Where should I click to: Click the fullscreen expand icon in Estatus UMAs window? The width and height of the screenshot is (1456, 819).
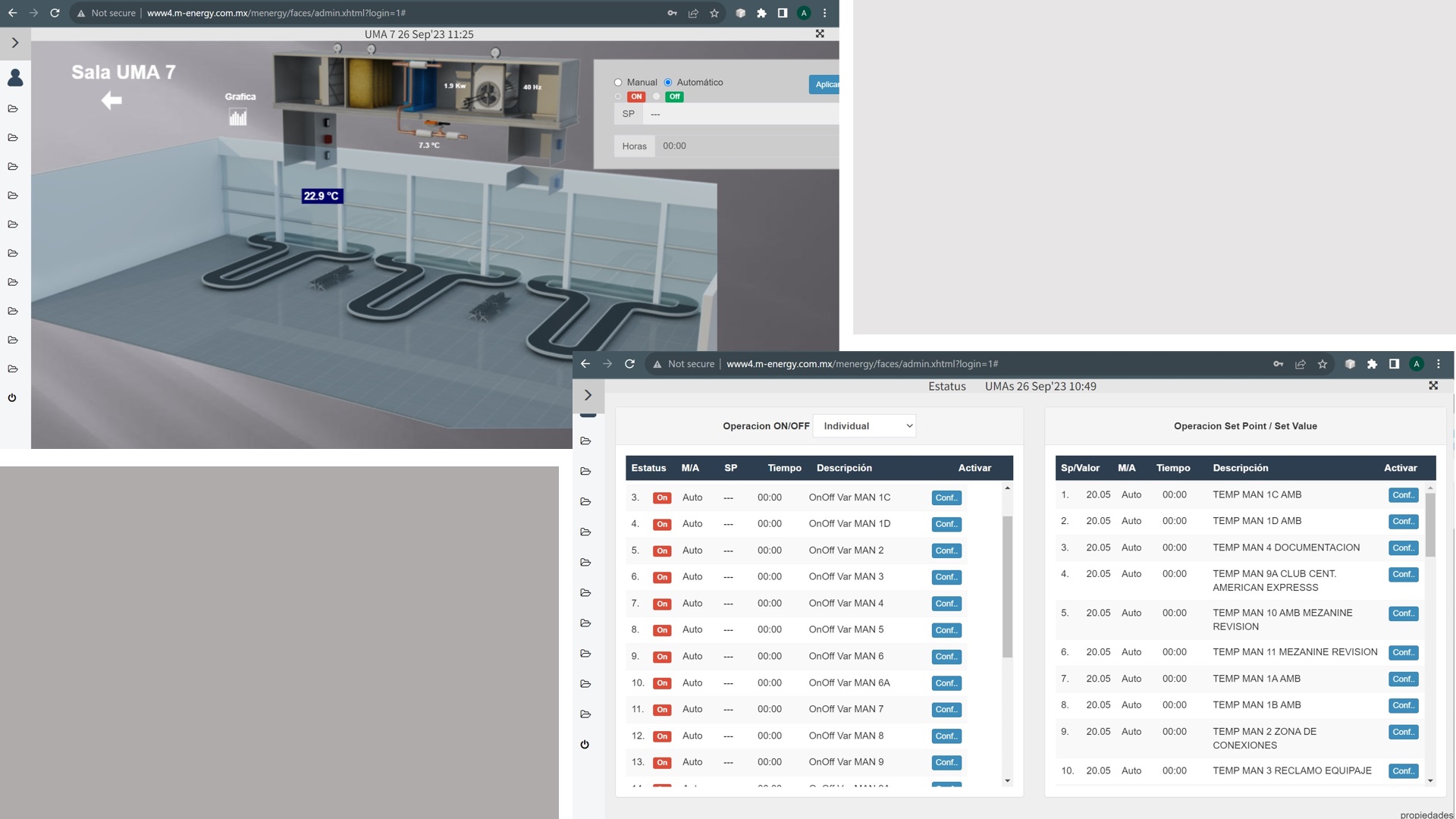[x=1433, y=386]
